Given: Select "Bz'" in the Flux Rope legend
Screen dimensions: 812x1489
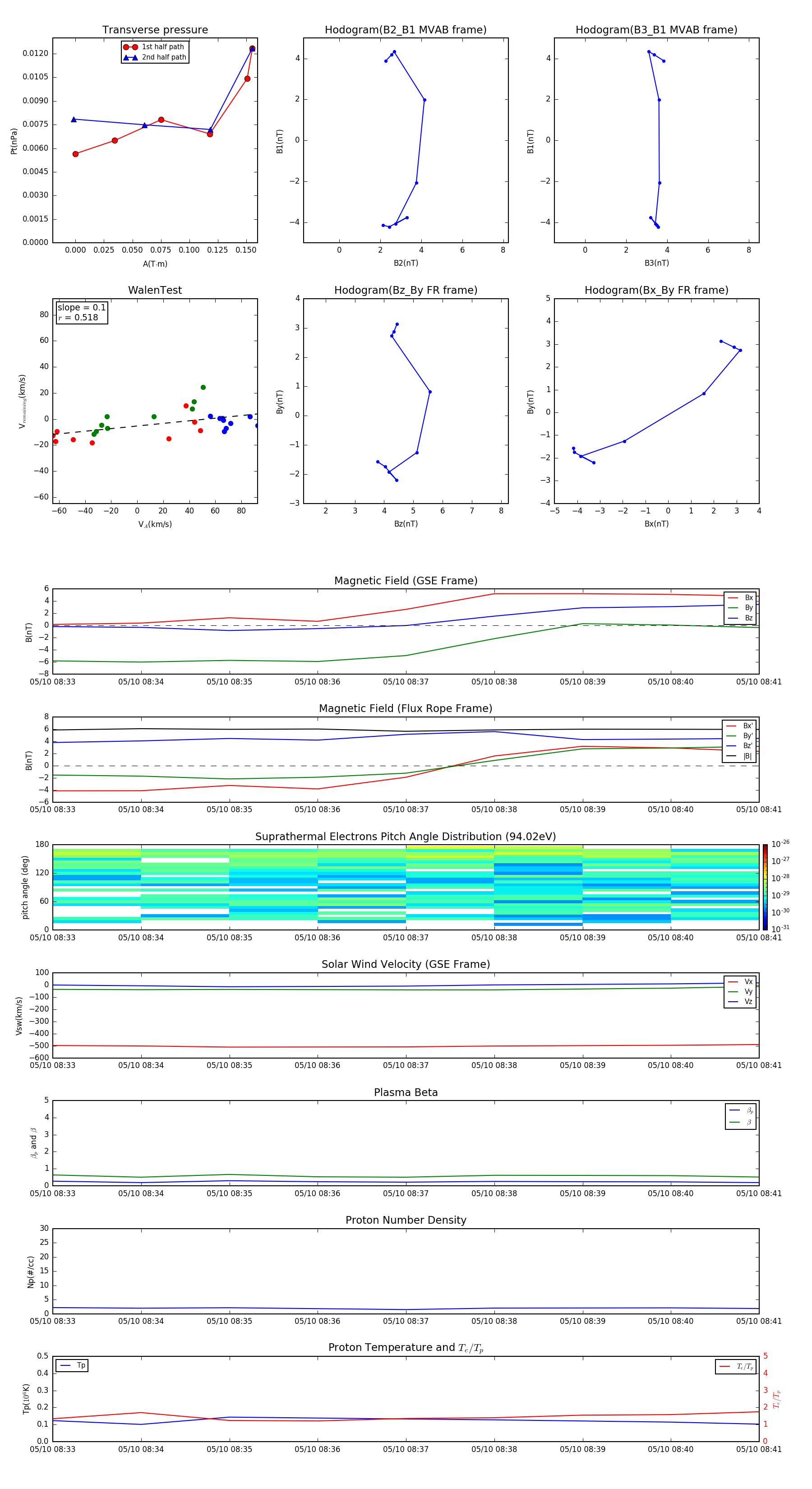Looking at the screenshot, I should tap(739, 746).
